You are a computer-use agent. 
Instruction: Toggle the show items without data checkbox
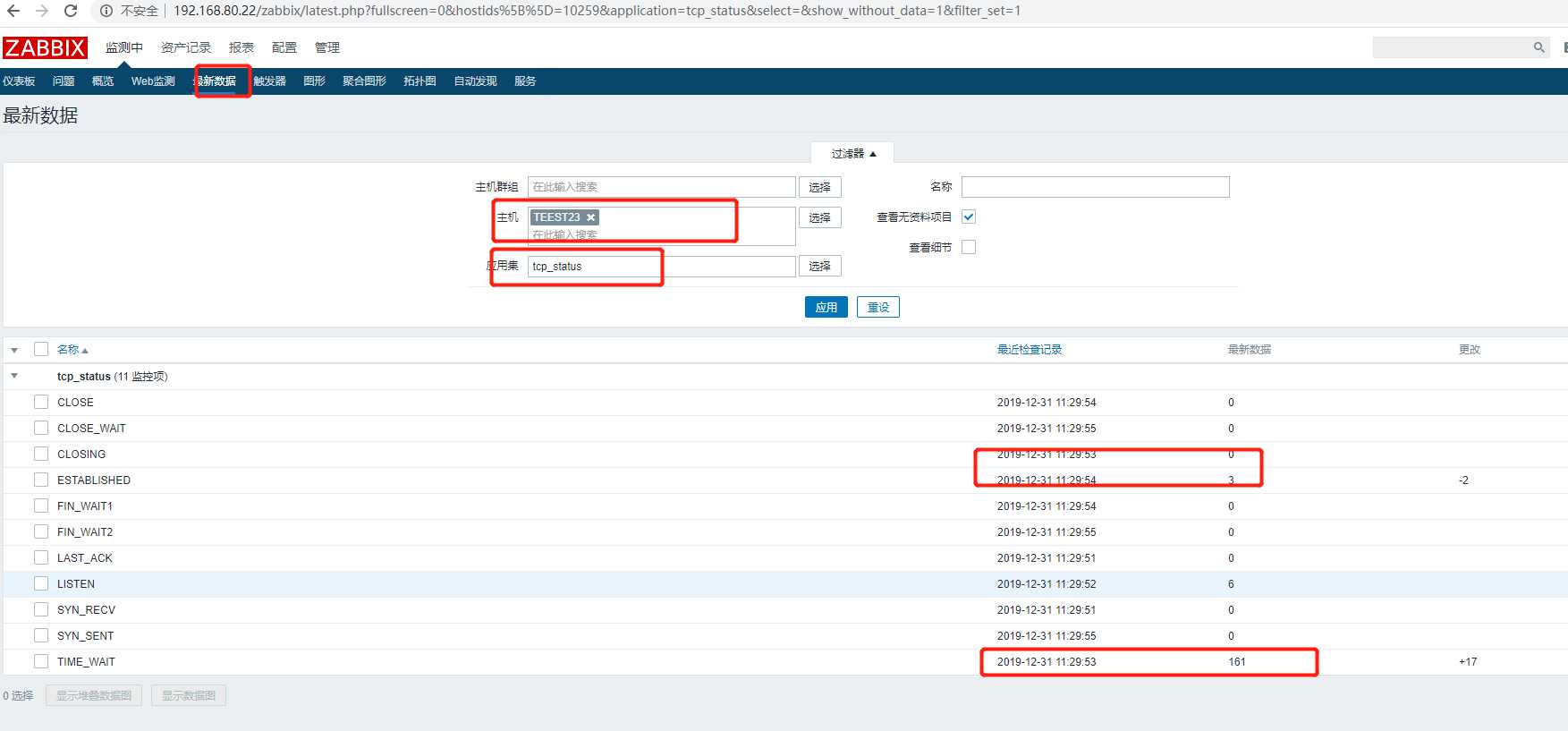tap(969, 217)
